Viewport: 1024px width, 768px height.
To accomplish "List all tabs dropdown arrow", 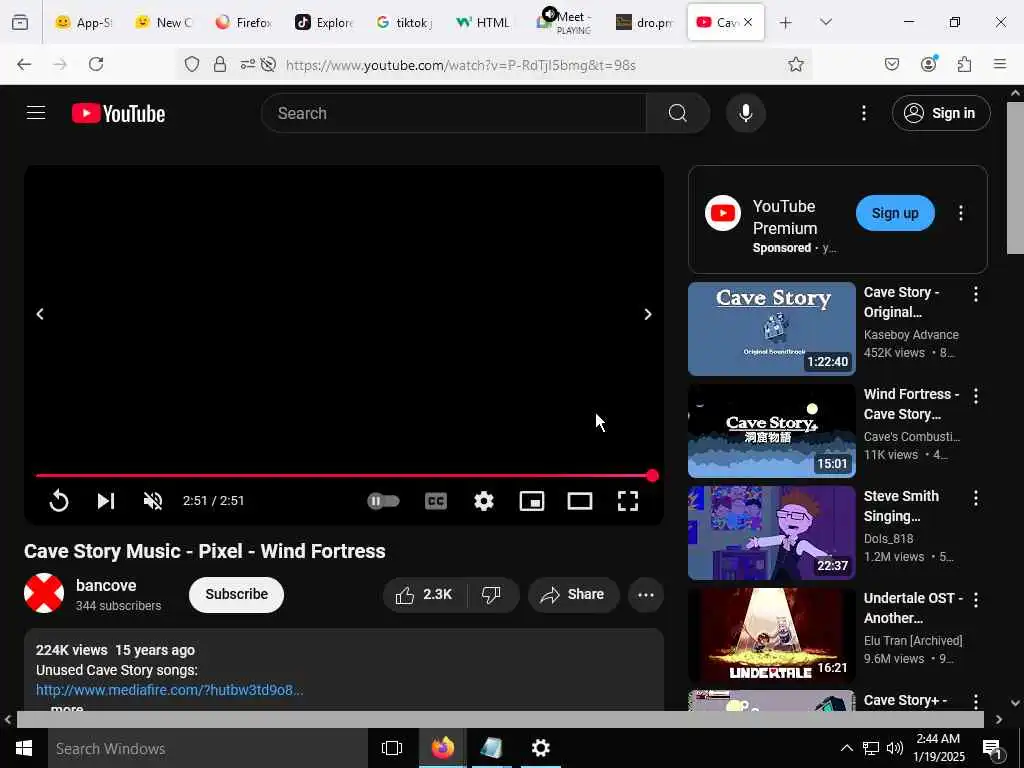I will [x=826, y=23].
